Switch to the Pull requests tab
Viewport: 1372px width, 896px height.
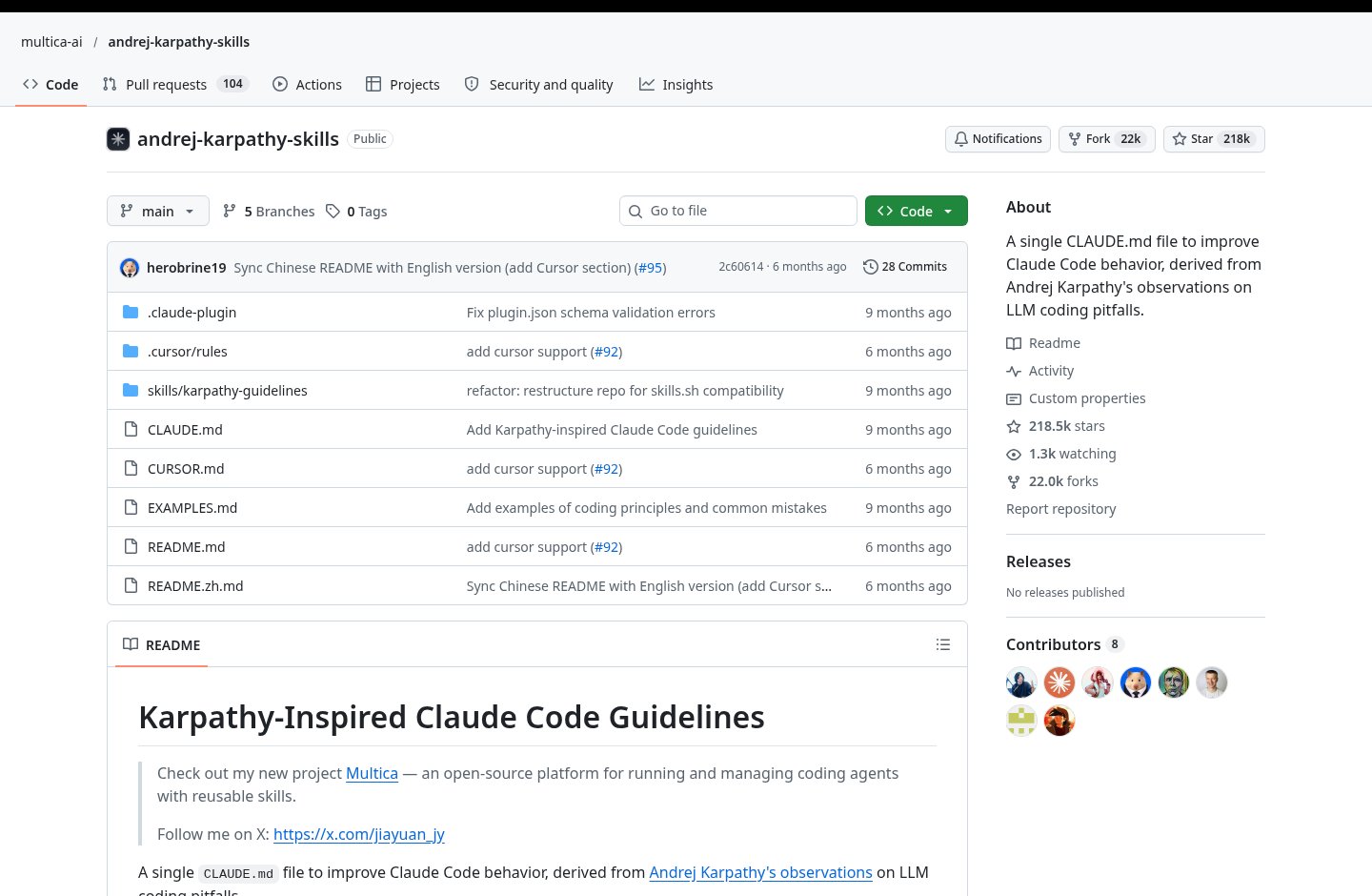[x=176, y=84]
